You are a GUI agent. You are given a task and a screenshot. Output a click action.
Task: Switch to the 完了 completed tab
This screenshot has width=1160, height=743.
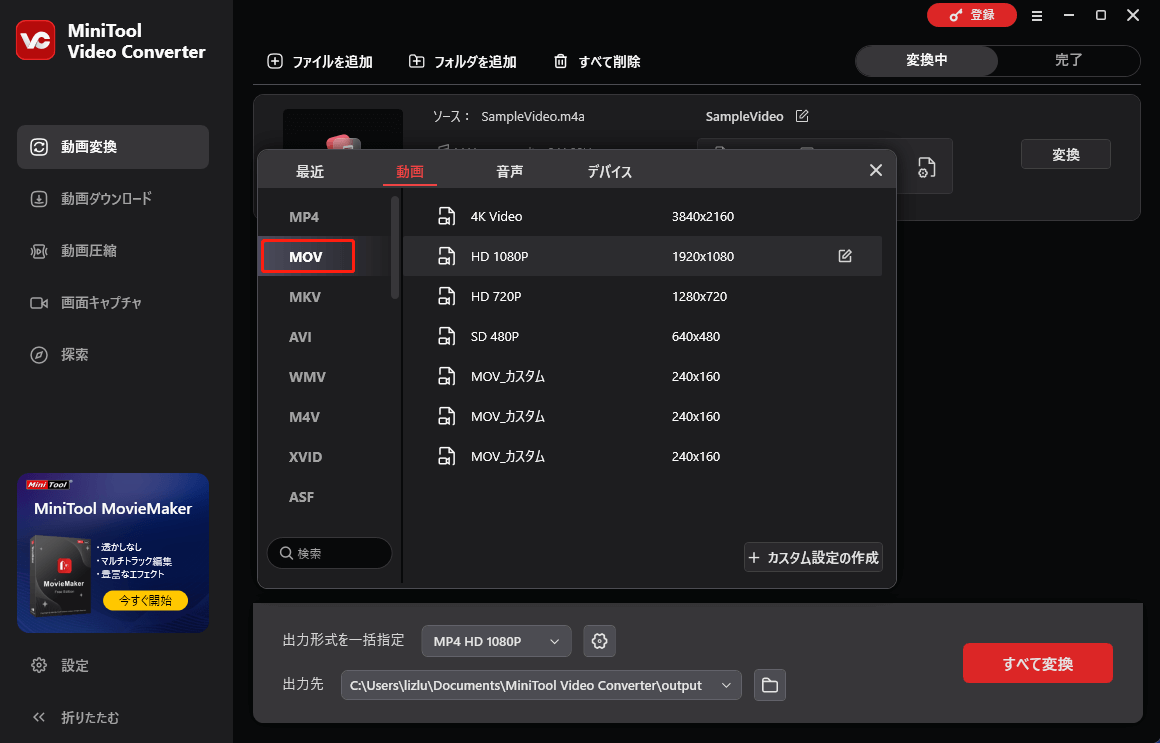click(x=1068, y=61)
